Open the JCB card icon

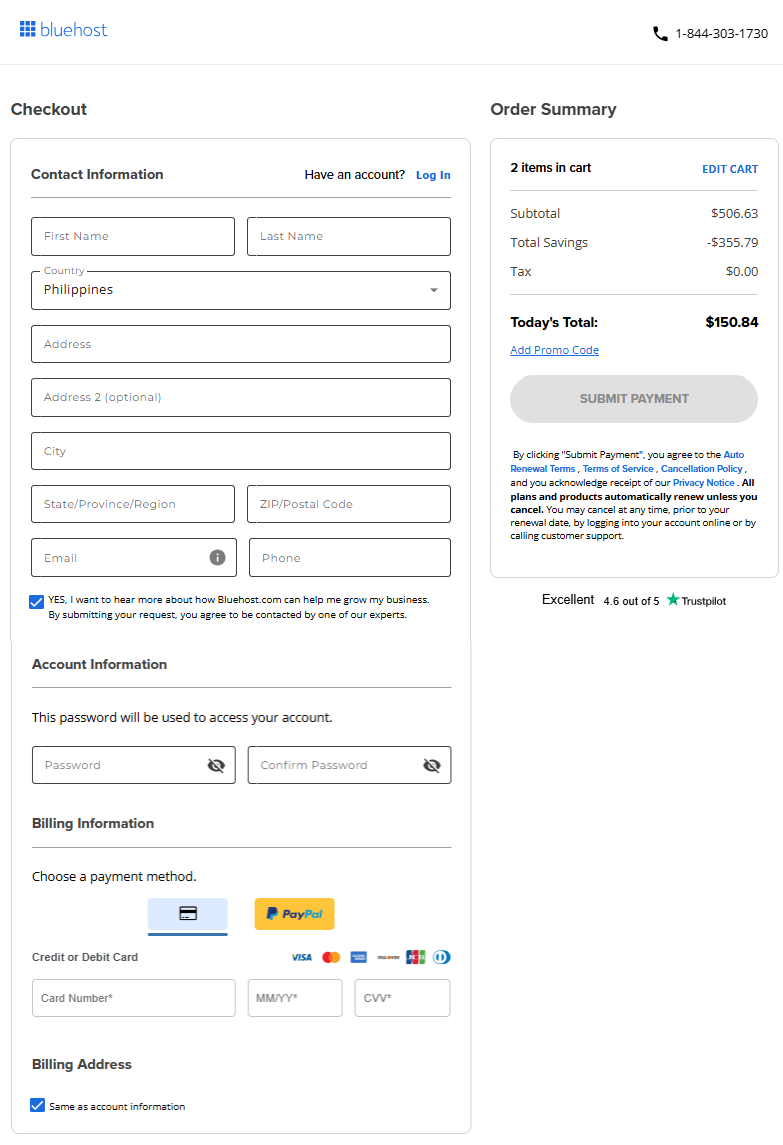pyautogui.click(x=415, y=957)
